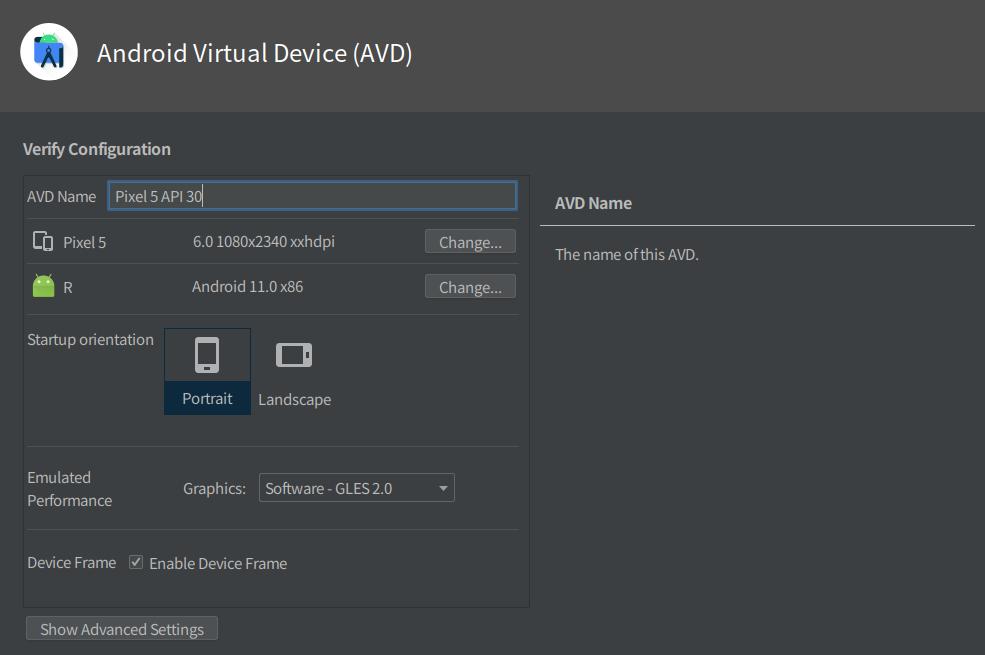The image size is (985, 655).
Task: Toggle startup orientation back to Portrait
Action: point(207,370)
